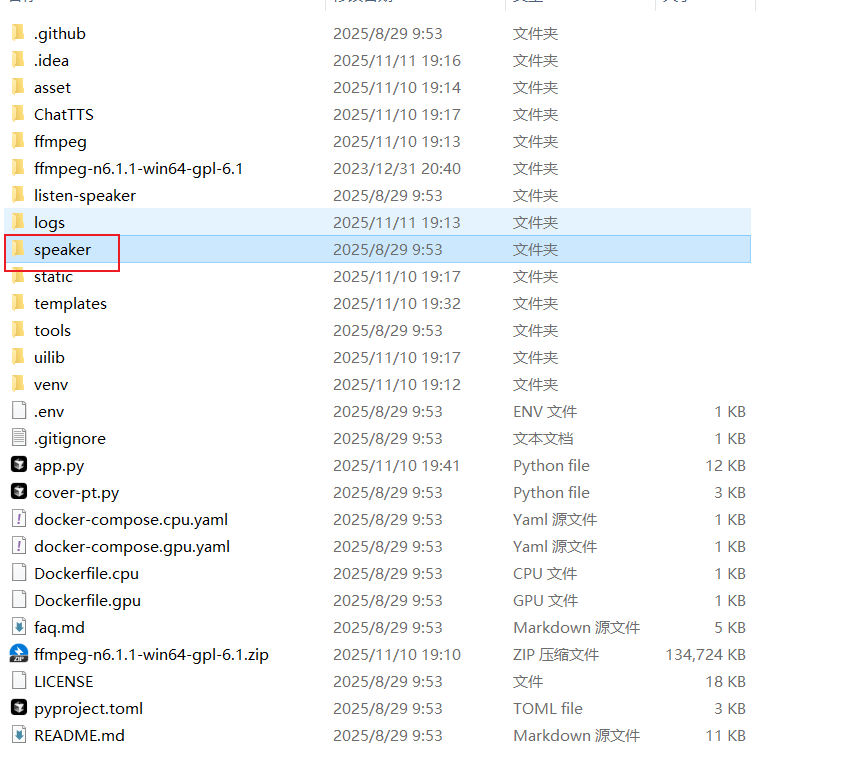Click the docker-compose.gpu.yaml file icon
854x766 pixels.
tap(19, 546)
